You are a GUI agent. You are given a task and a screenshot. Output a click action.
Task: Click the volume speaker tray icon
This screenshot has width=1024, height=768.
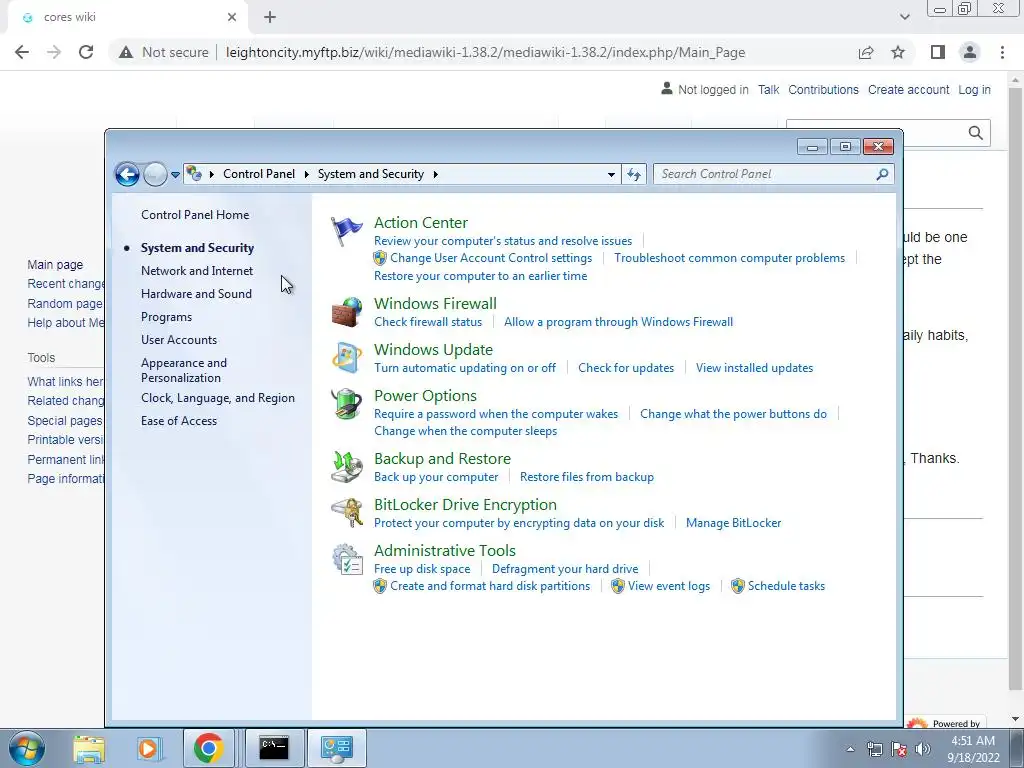coord(923,749)
